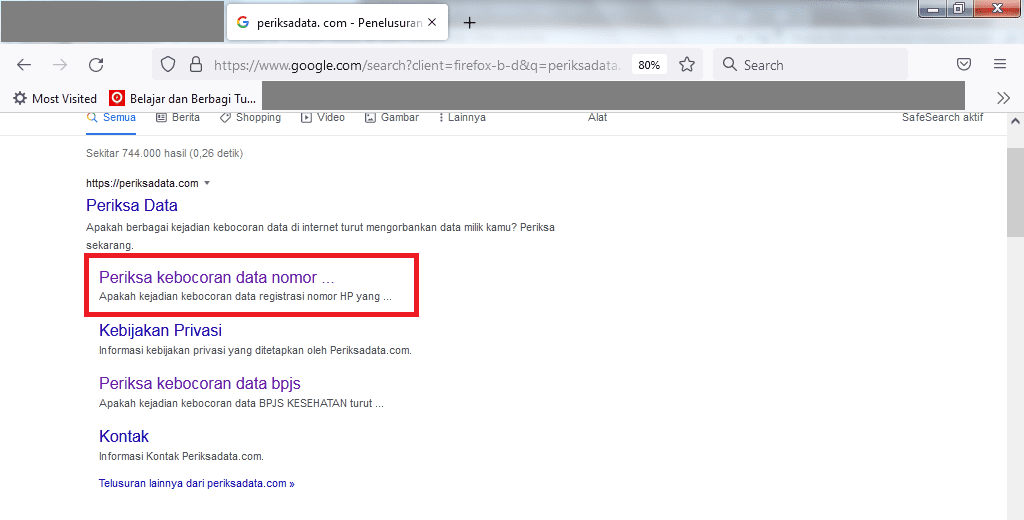Click the magnifier icon in Search box
Viewport: 1024px width, 520px height.
click(729, 64)
